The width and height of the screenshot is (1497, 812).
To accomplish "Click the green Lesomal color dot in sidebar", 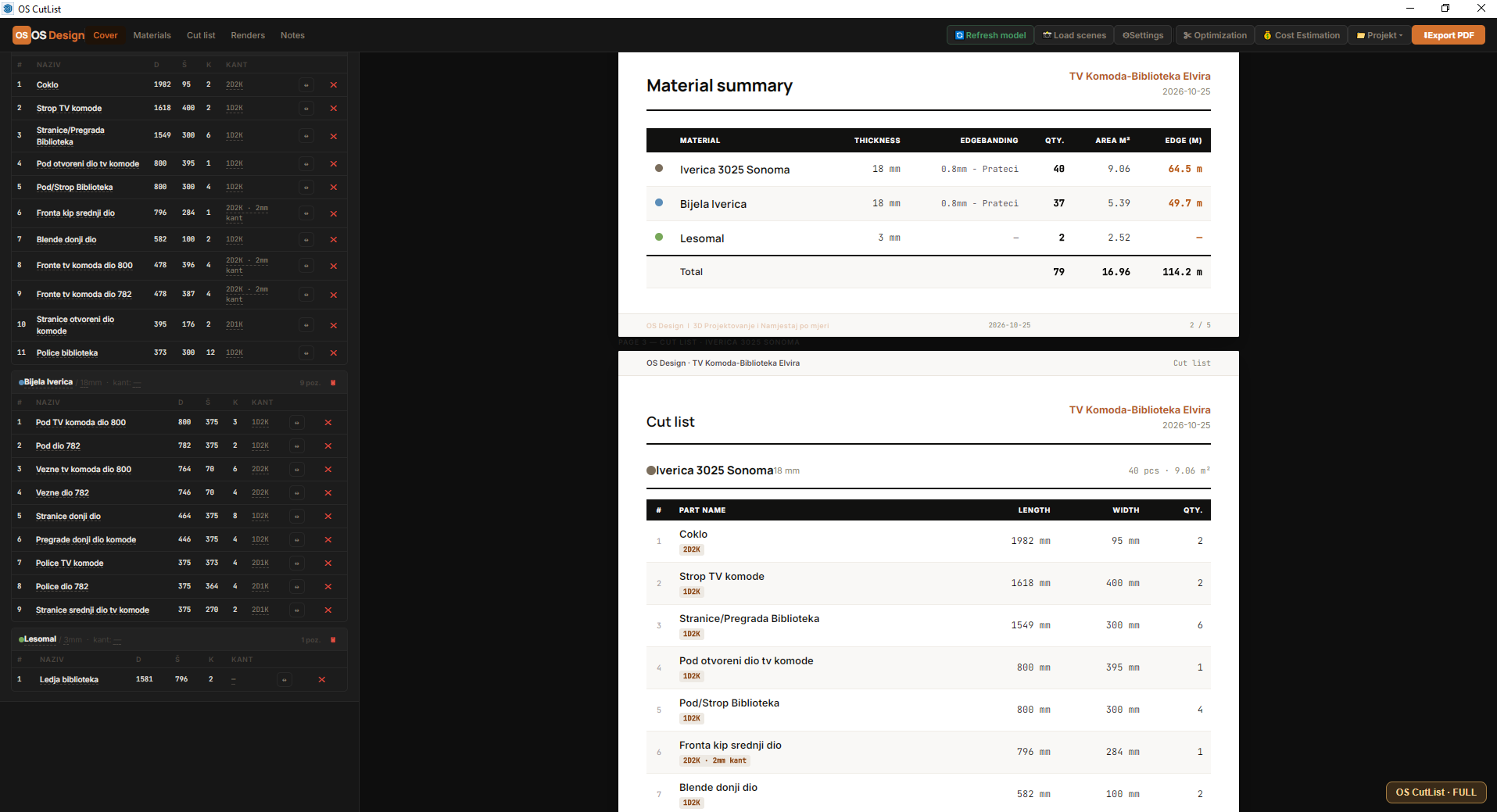I will (x=21, y=640).
